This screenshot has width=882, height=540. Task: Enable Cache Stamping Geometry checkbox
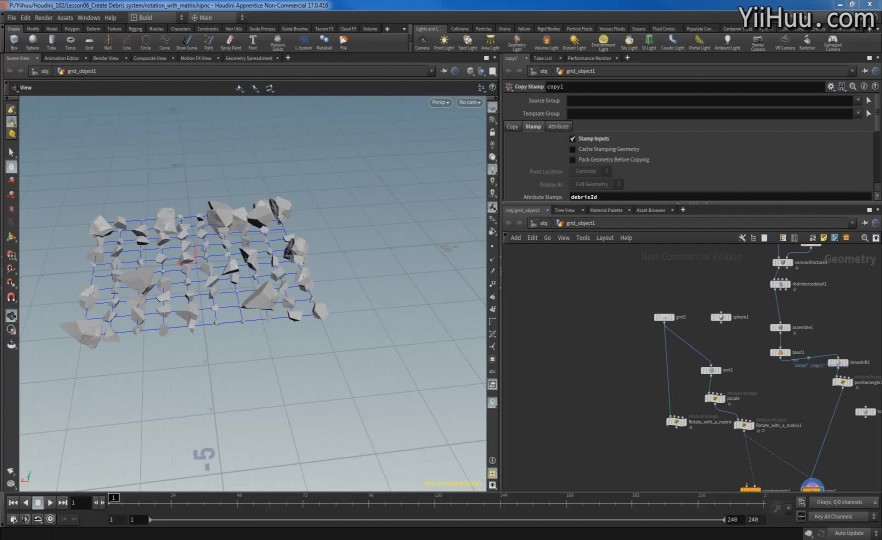[573, 149]
